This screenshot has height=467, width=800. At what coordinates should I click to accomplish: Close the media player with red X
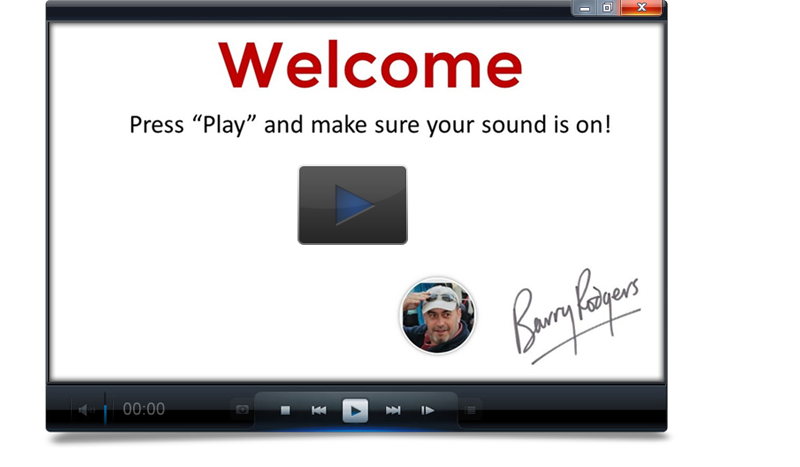(x=642, y=8)
